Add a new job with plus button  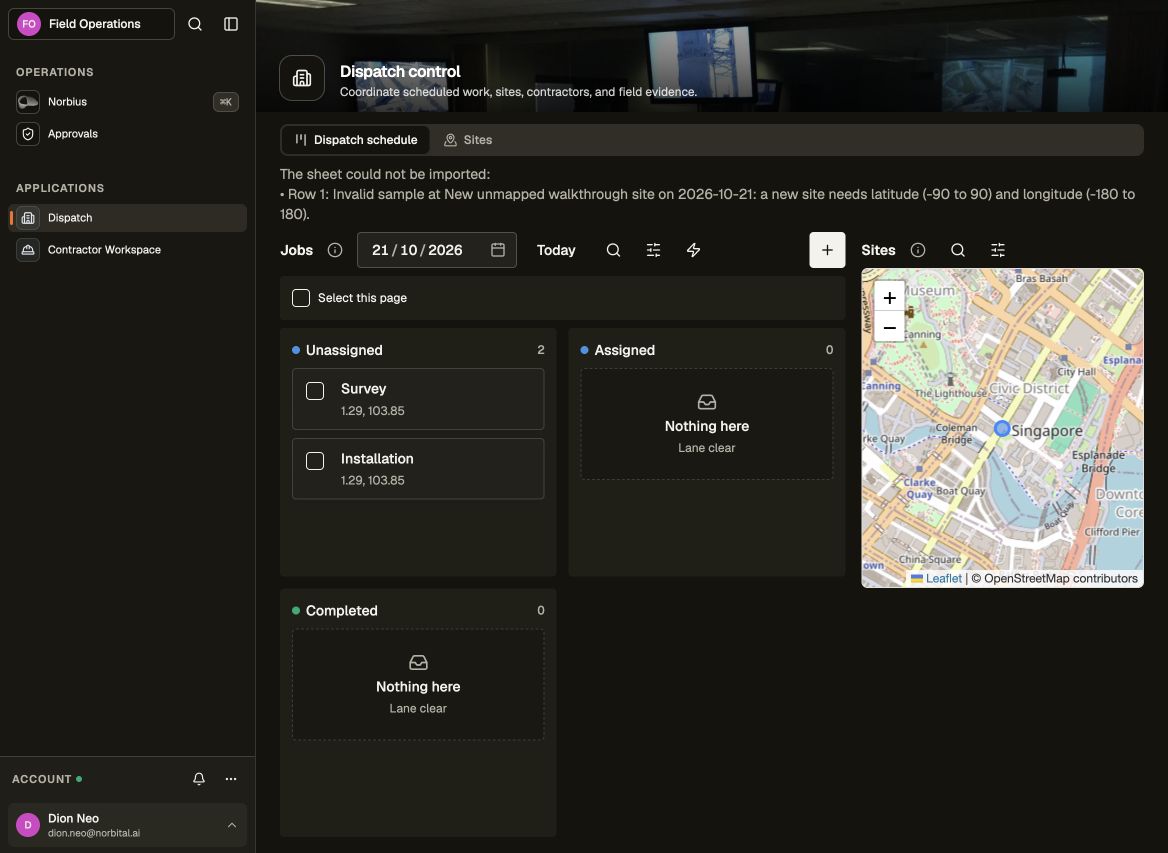(x=827, y=250)
